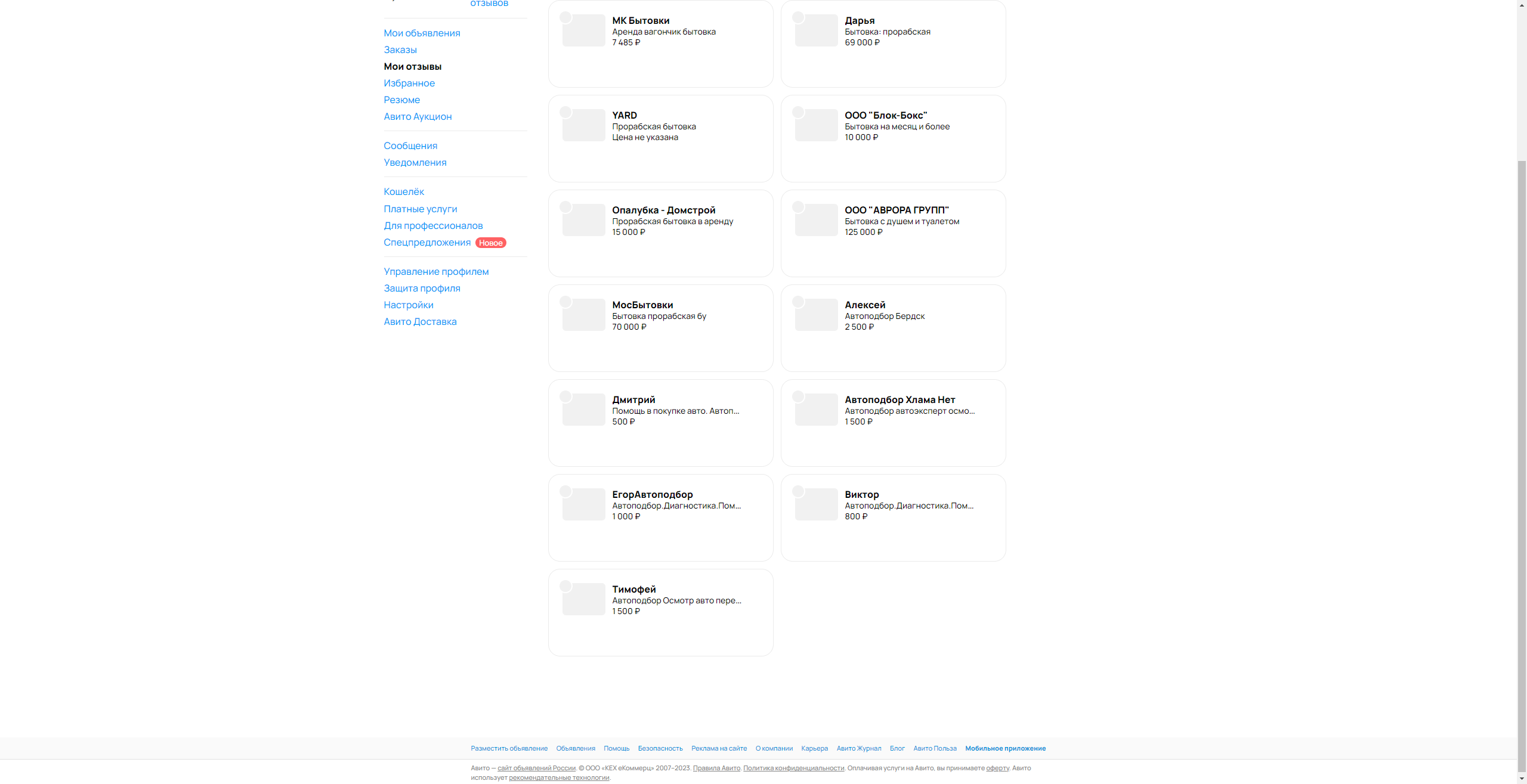The width and height of the screenshot is (1527, 784).
Task: Open Настройки in profile menu
Action: [x=409, y=305]
